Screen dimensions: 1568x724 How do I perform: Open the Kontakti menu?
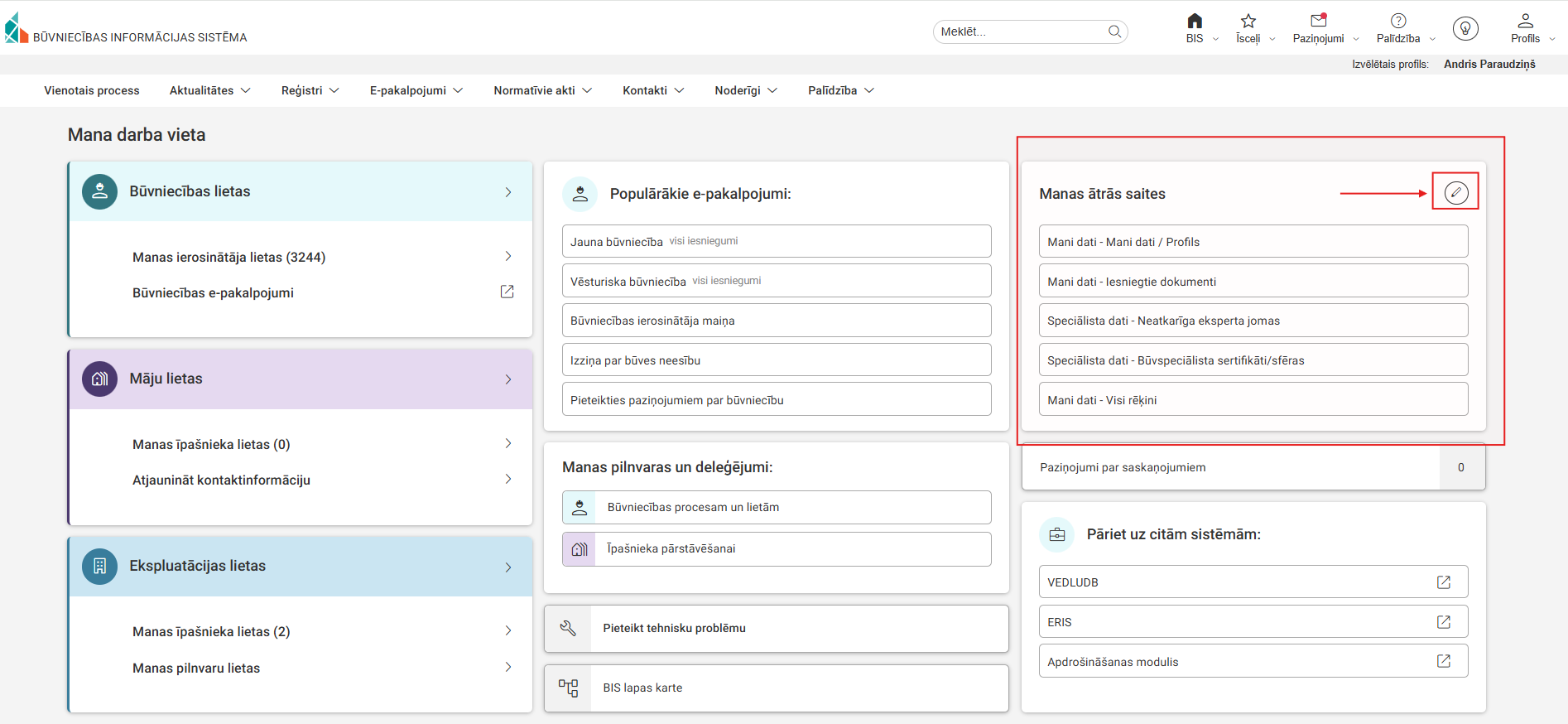[x=652, y=90]
